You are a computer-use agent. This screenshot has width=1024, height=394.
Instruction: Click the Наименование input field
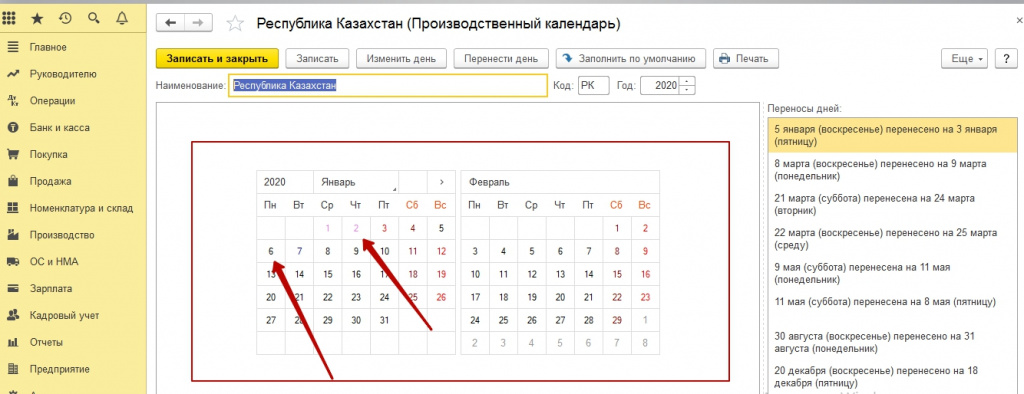(x=388, y=86)
